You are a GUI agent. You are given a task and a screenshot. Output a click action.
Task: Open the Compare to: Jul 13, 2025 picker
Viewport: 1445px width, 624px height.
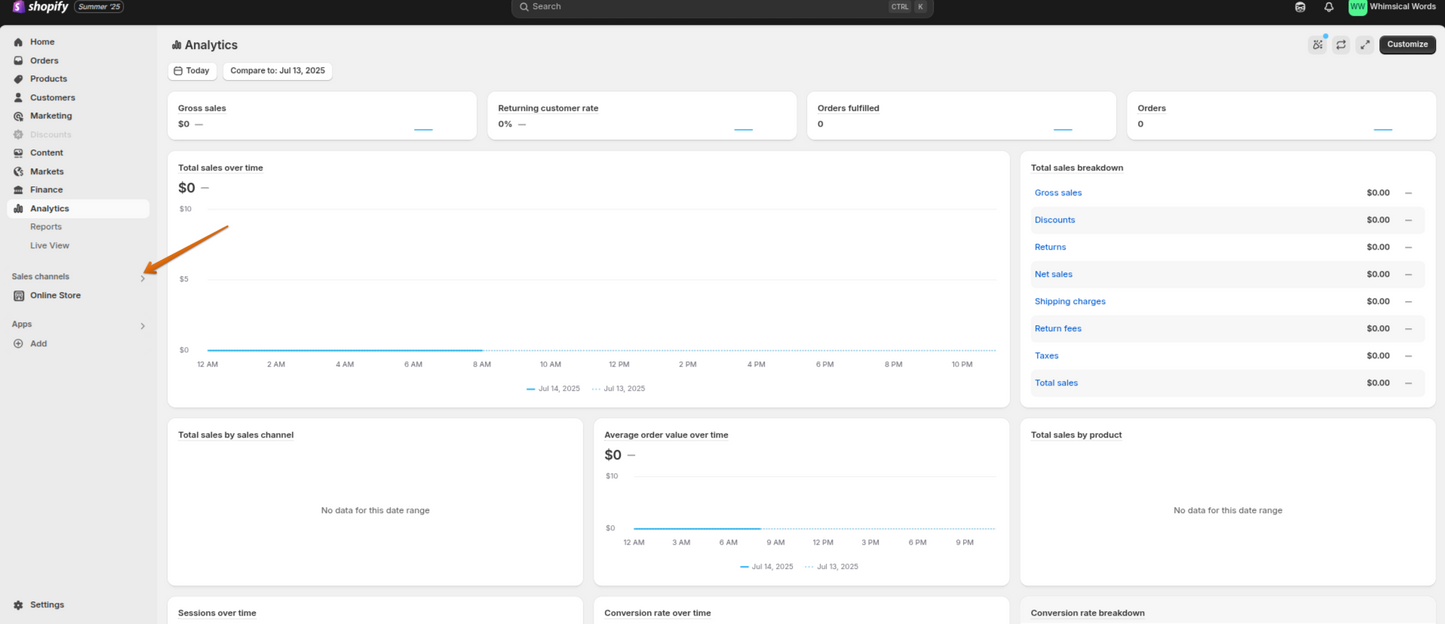277,71
